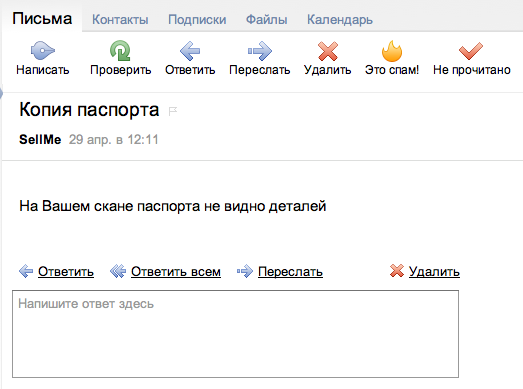Switch to the Контакты tab
Screen dimensions: 523x389
coord(120,20)
